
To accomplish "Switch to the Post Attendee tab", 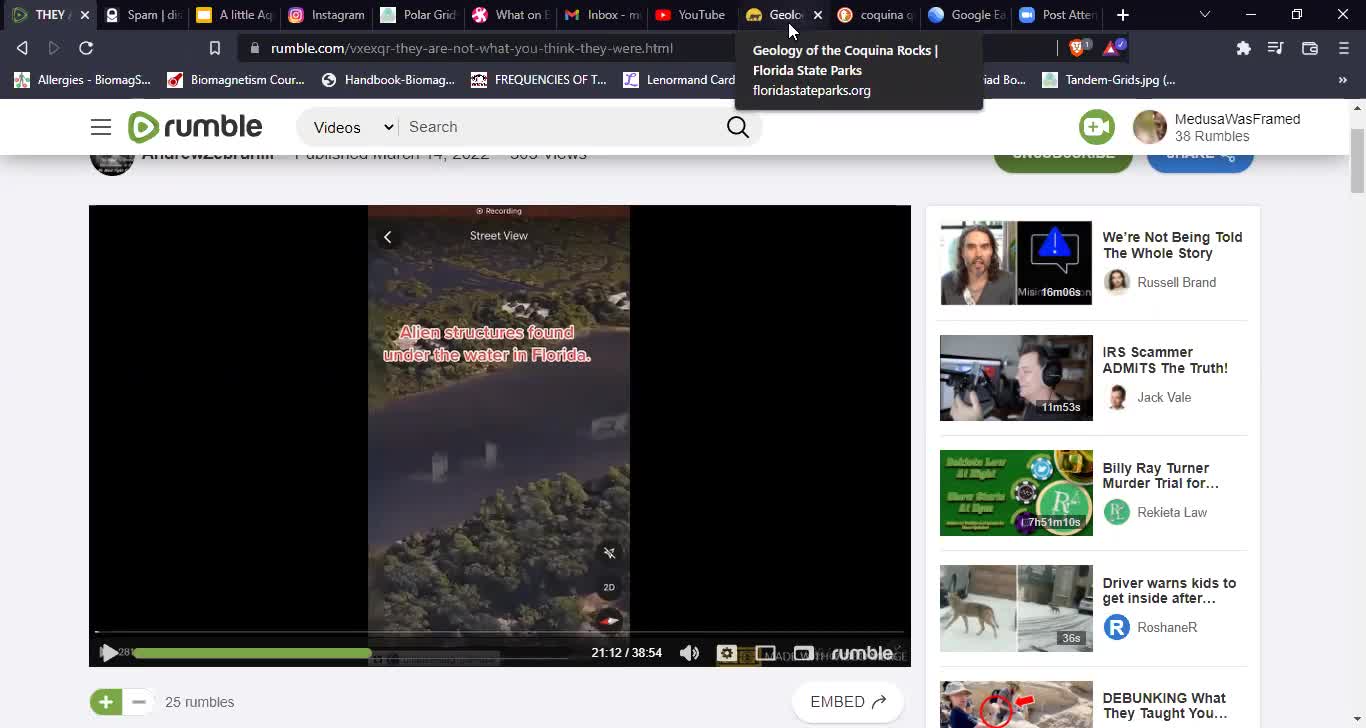I will 1057,15.
